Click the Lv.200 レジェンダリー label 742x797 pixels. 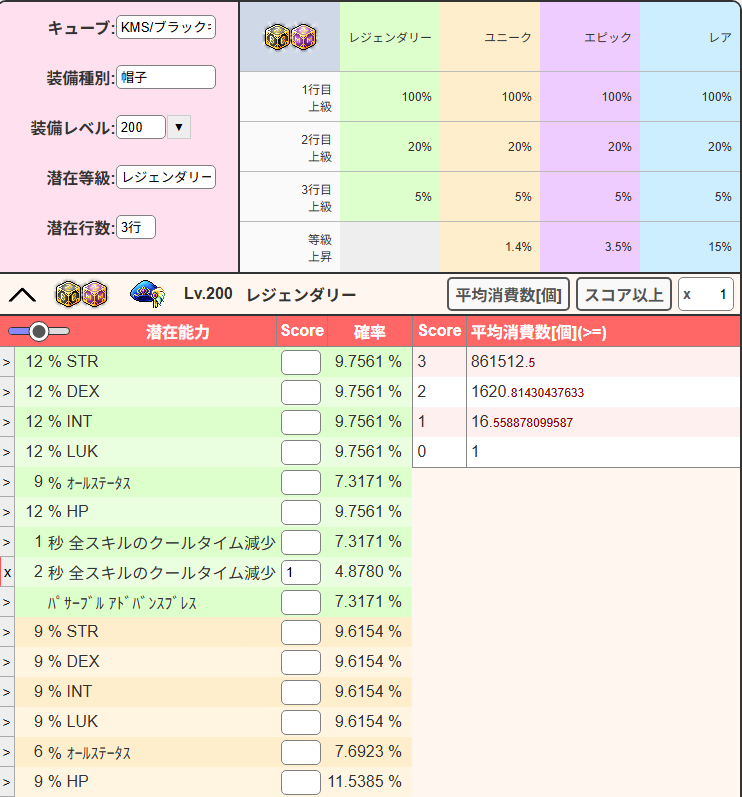270,294
